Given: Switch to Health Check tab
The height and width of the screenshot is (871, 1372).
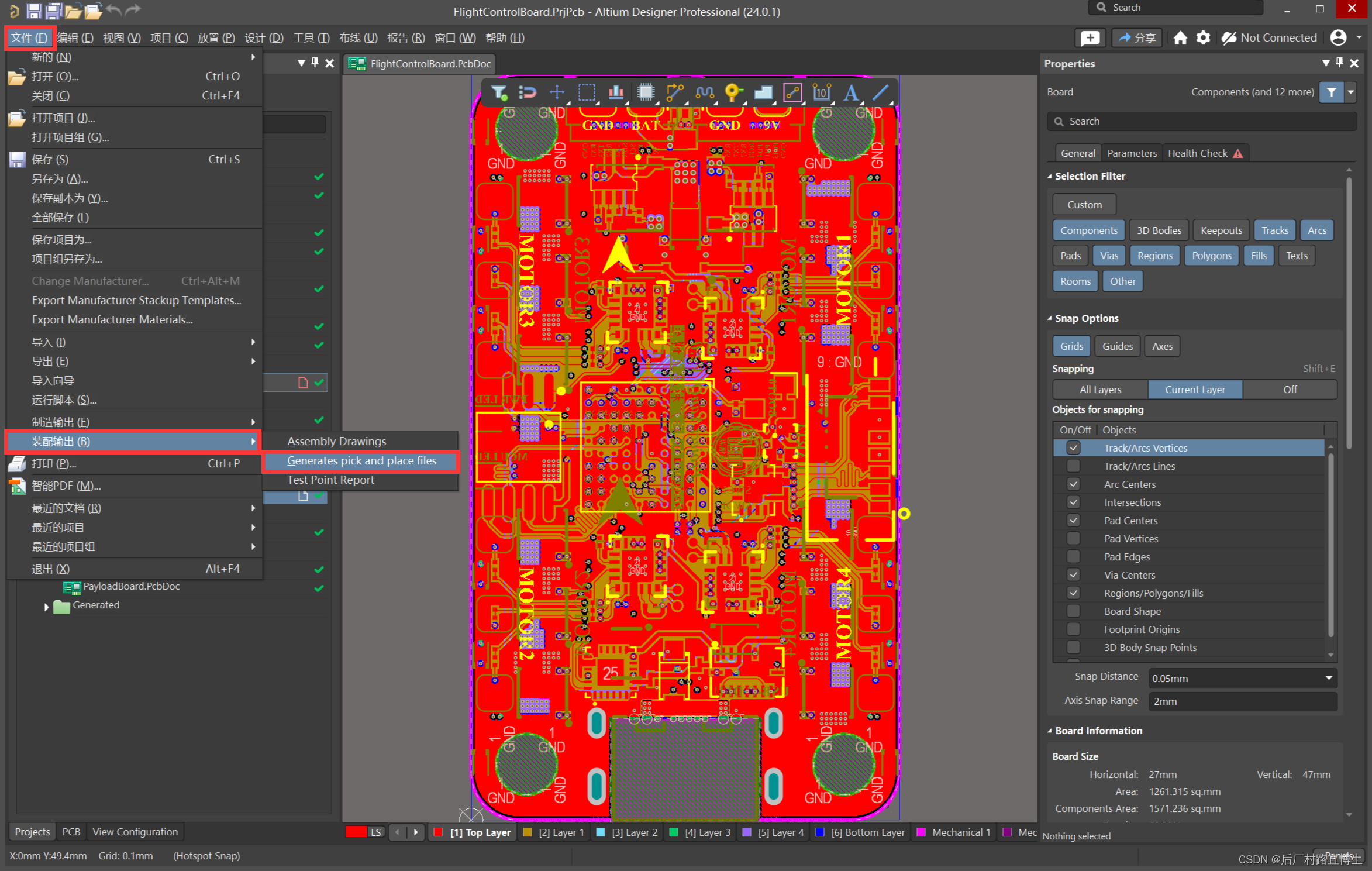Looking at the screenshot, I should (1205, 153).
